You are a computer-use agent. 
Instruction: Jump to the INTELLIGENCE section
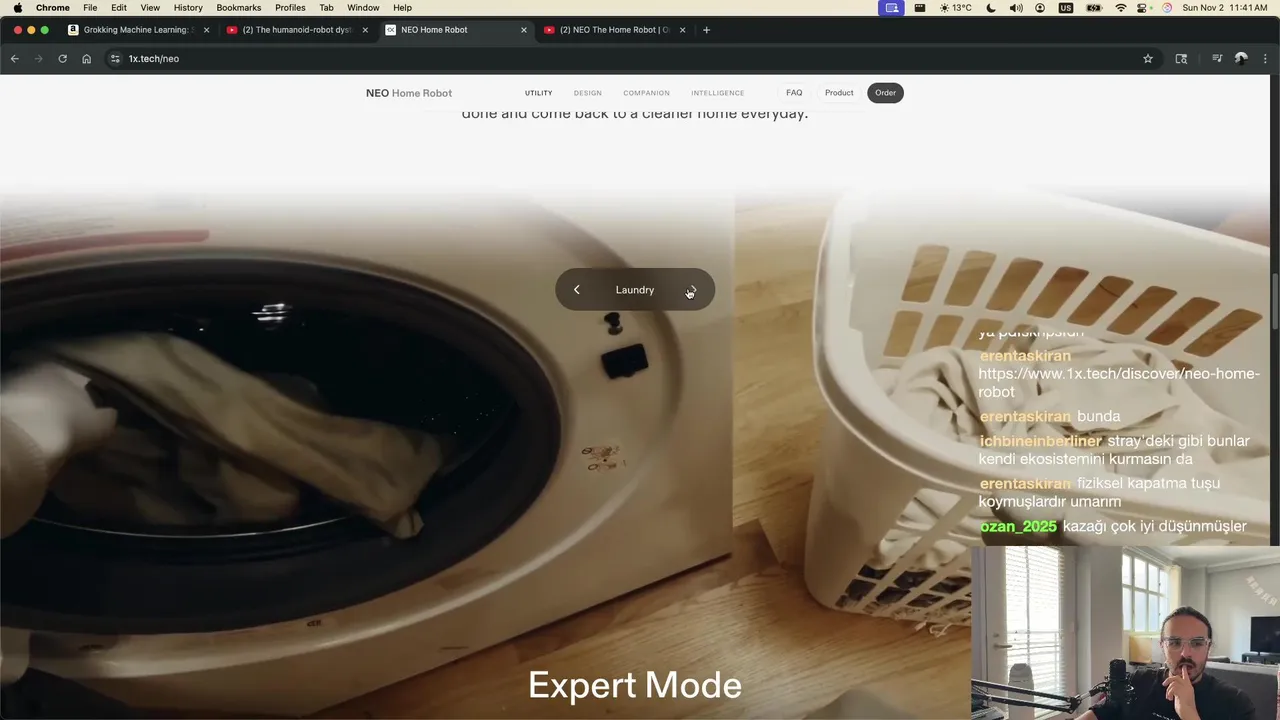pos(717,93)
